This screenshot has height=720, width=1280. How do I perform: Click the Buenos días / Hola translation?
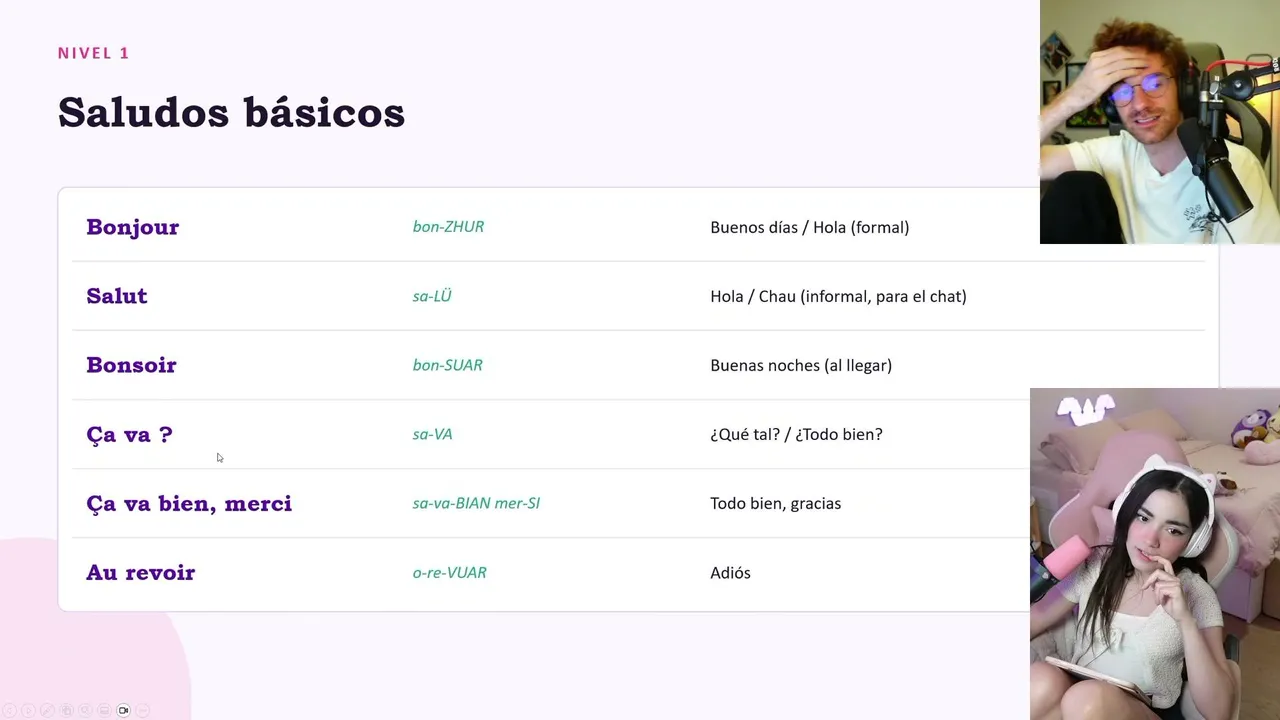(809, 227)
